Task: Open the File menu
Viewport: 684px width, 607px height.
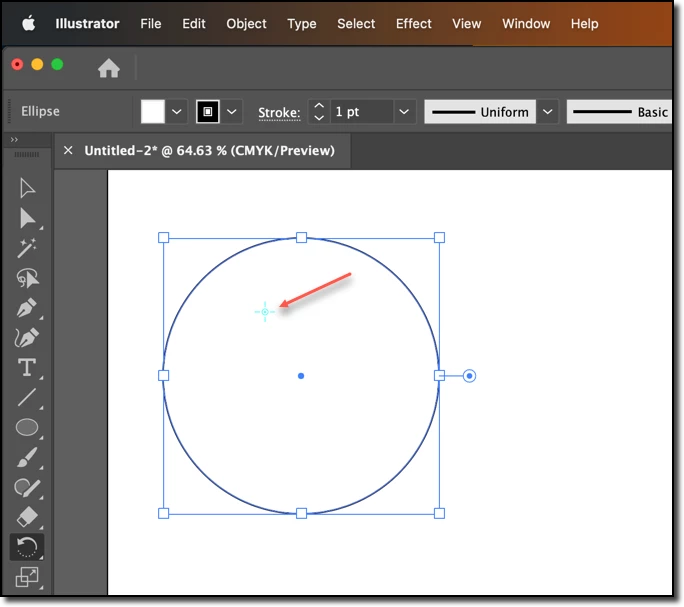Action: 150,24
